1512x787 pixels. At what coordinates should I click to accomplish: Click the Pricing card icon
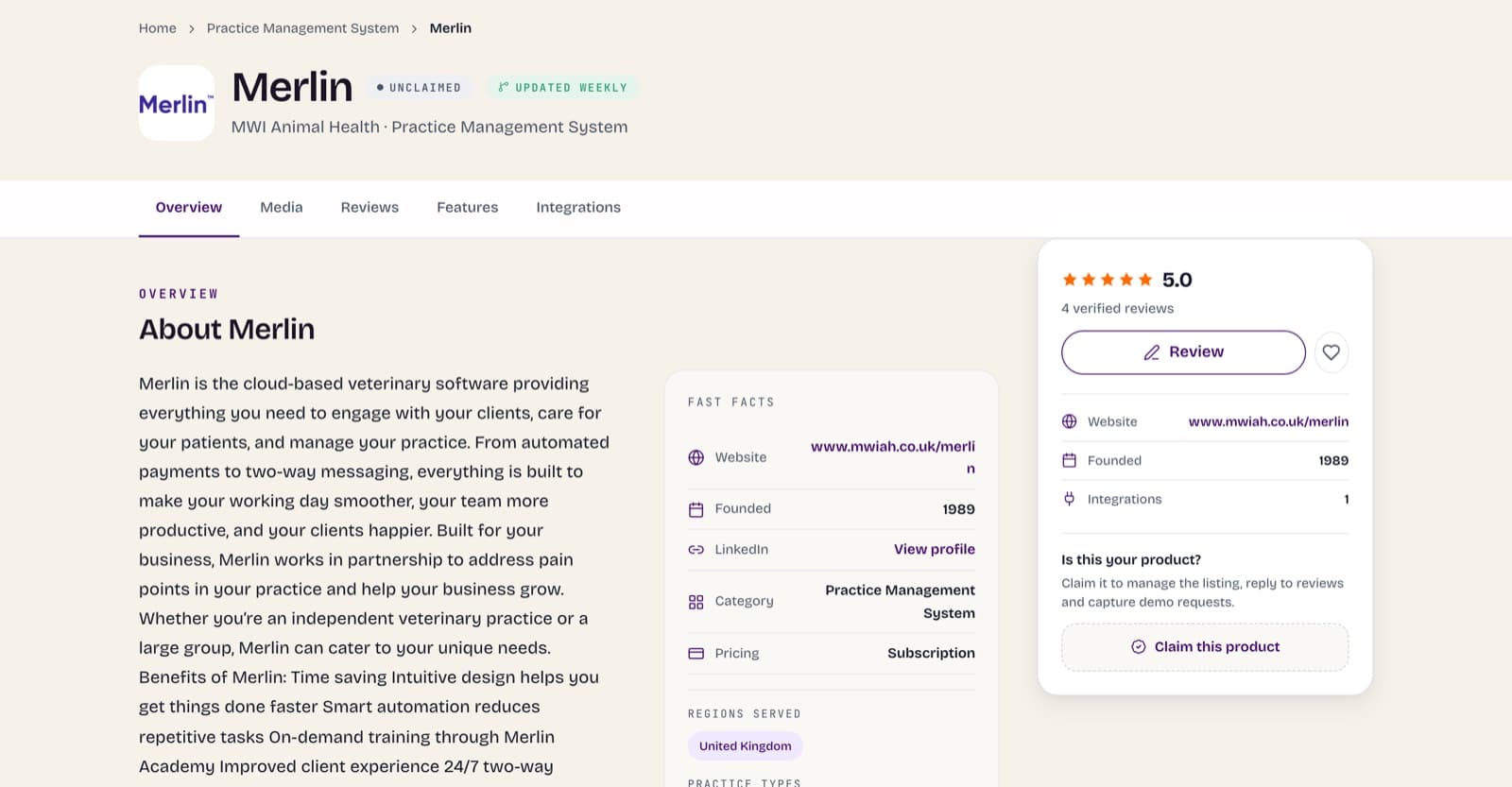pyautogui.click(x=696, y=654)
